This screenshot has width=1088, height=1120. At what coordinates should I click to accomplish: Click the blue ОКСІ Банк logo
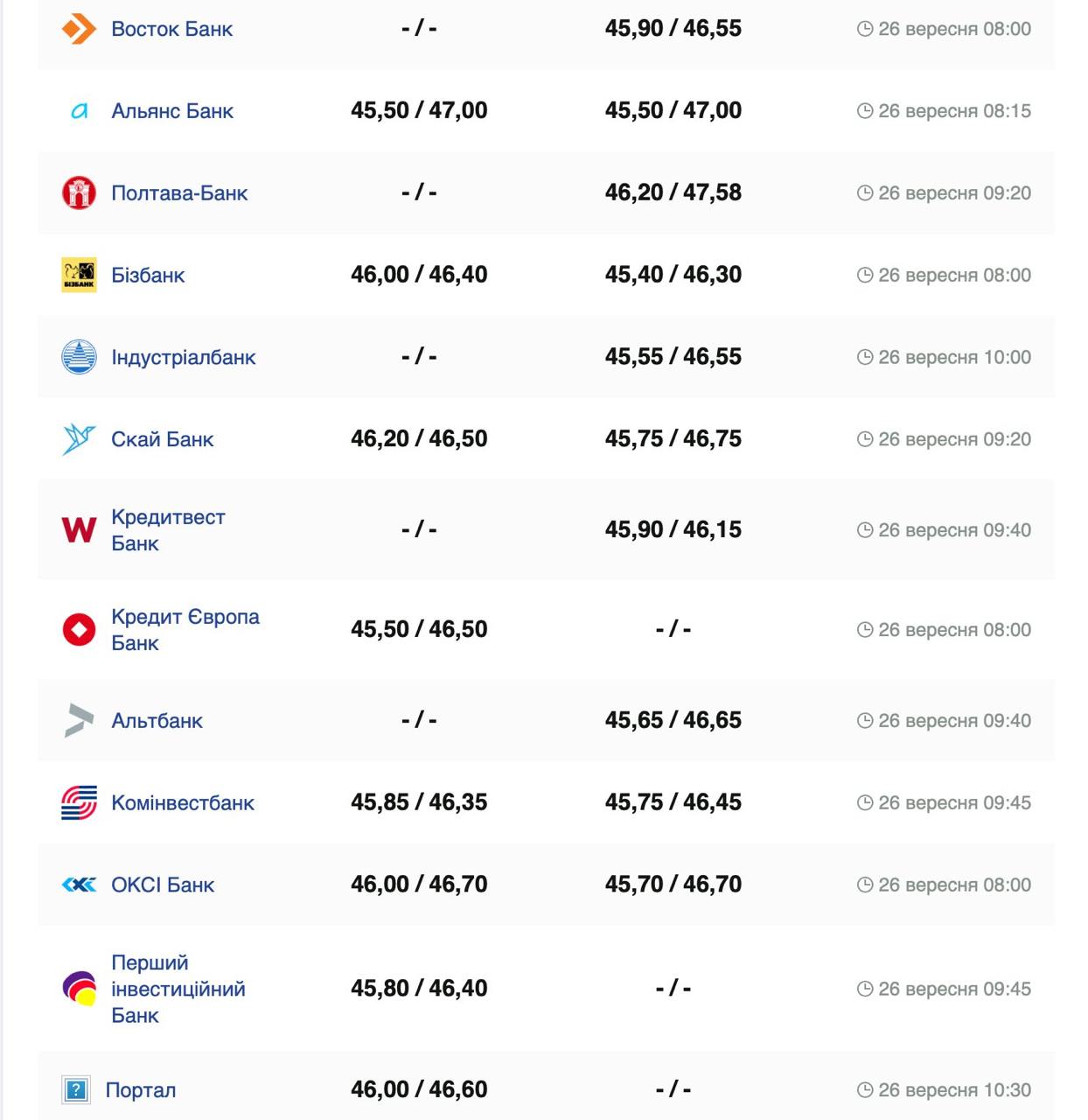coord(79,885)
